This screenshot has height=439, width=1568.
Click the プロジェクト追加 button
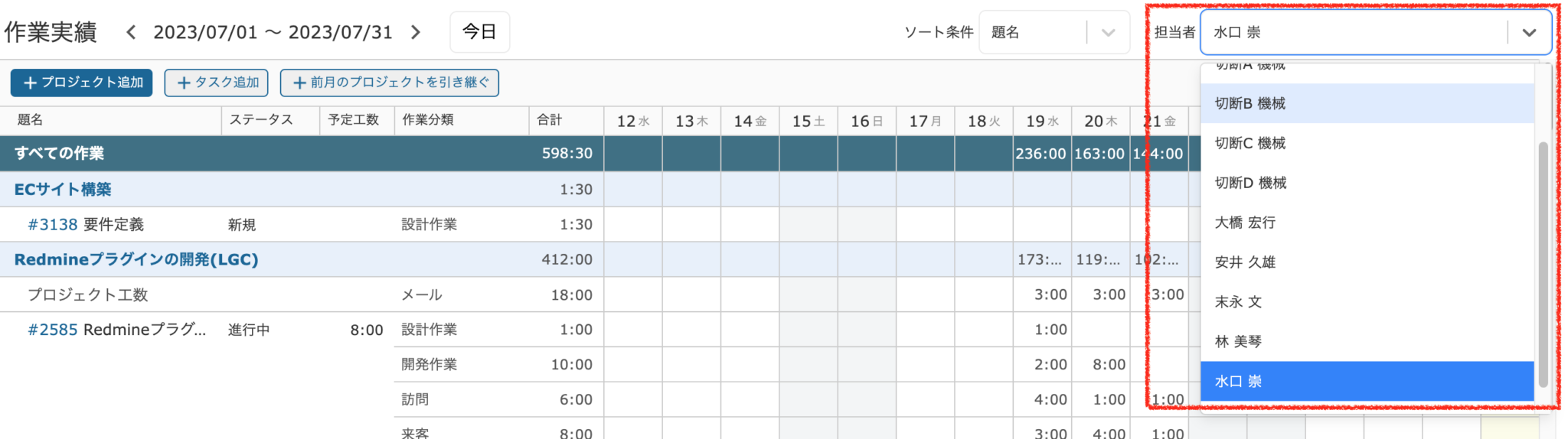pos(82,83)
